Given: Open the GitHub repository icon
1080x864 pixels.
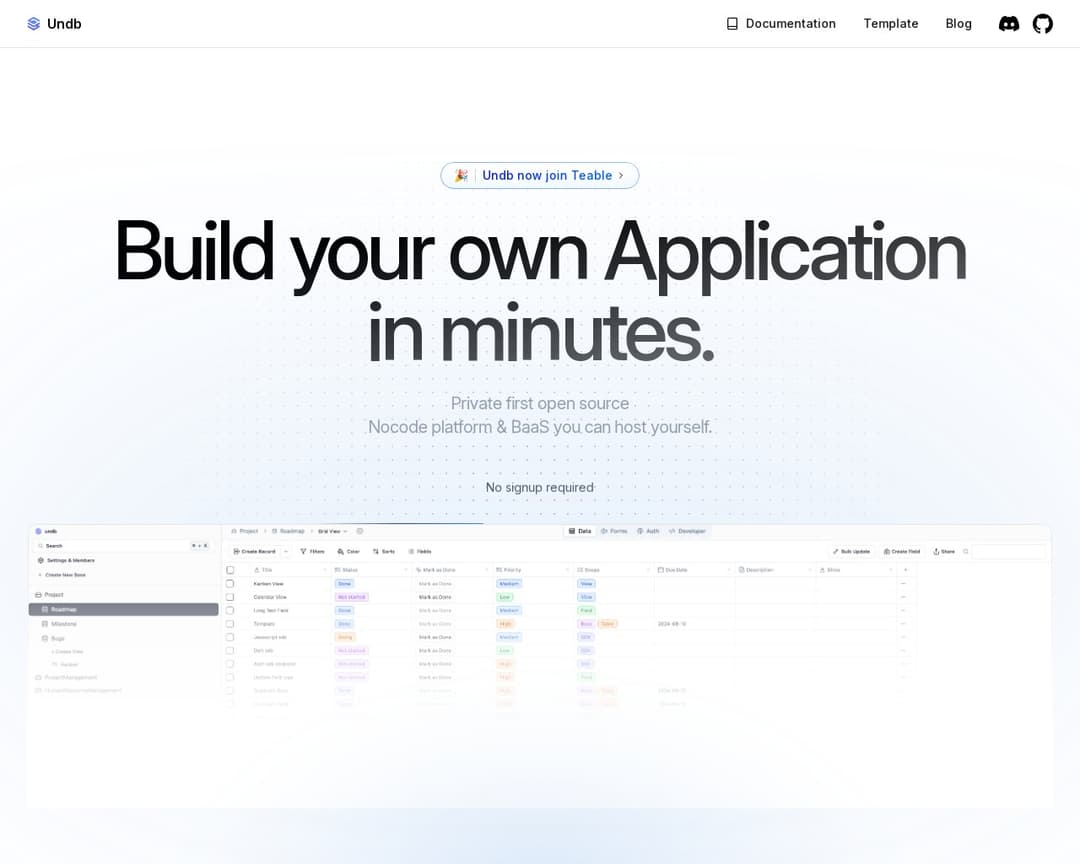Looking at the screenshot, I should 1043,24.
